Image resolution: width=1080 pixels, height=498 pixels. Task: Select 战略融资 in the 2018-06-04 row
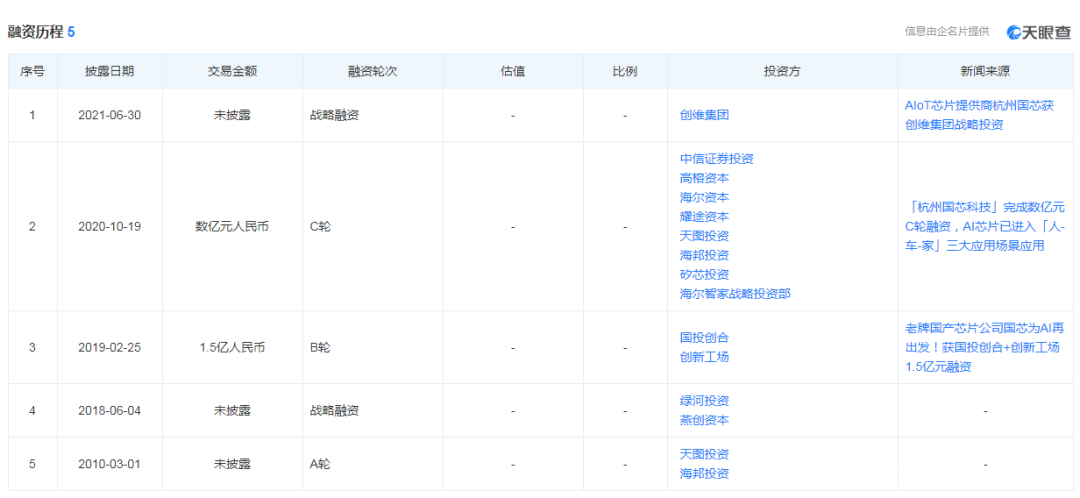(x=335, y=411)
